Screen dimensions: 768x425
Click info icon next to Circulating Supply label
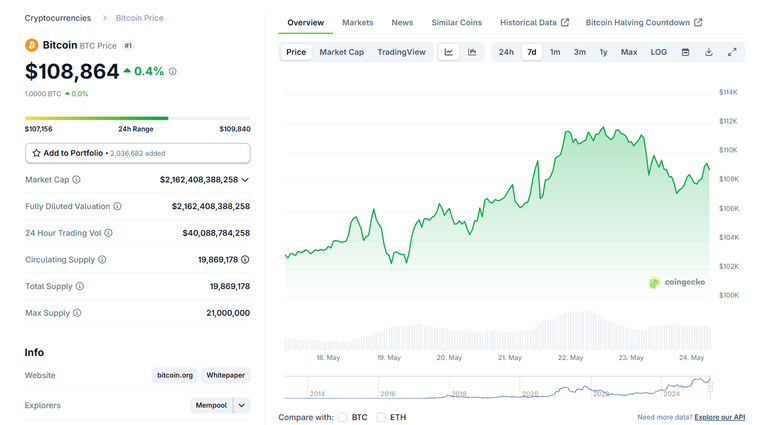coord(102,260)
